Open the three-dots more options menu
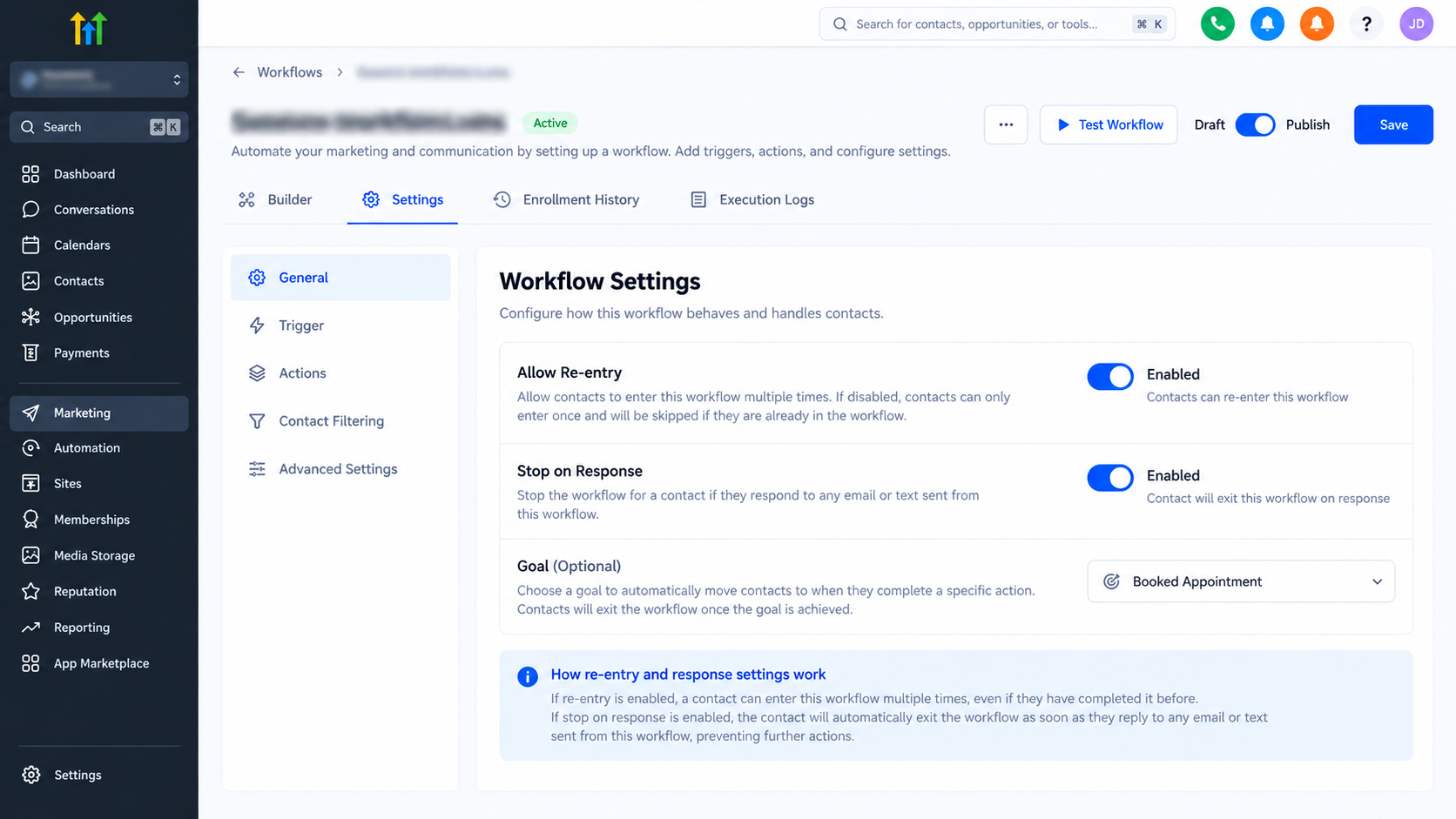This screenshot has height=819, width=1456. pyautogui.click(x=1006, y=124)
